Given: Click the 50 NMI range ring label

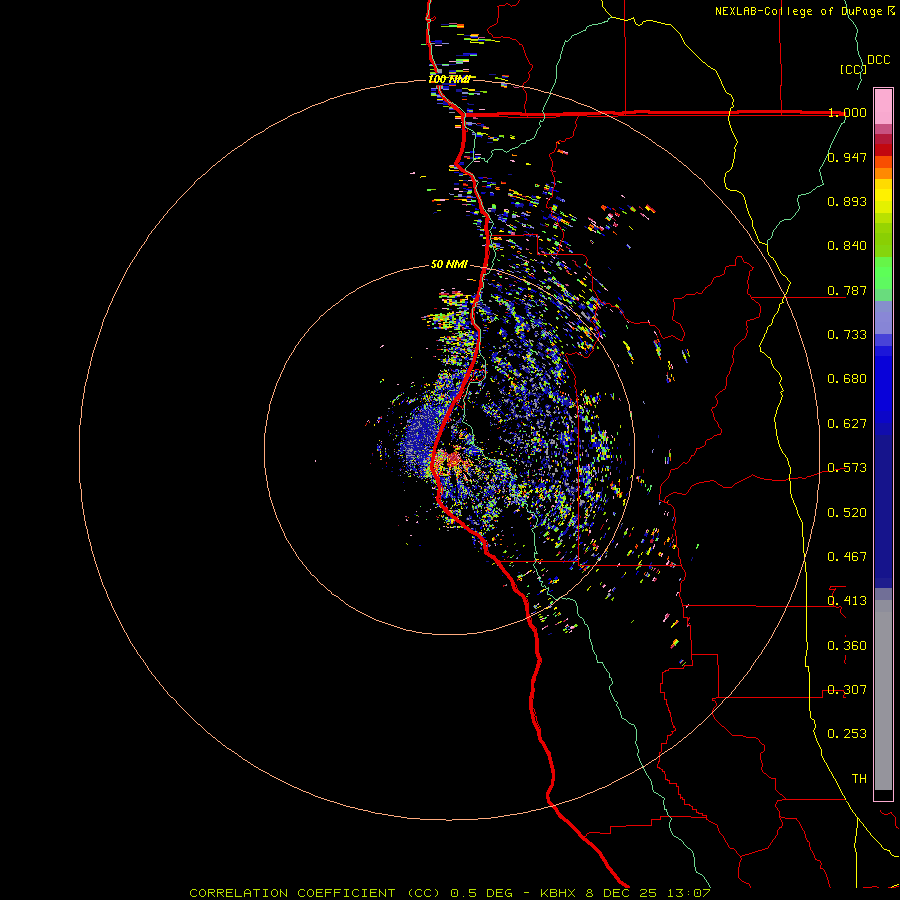Looking at the screenshot, I should [449, 264].
